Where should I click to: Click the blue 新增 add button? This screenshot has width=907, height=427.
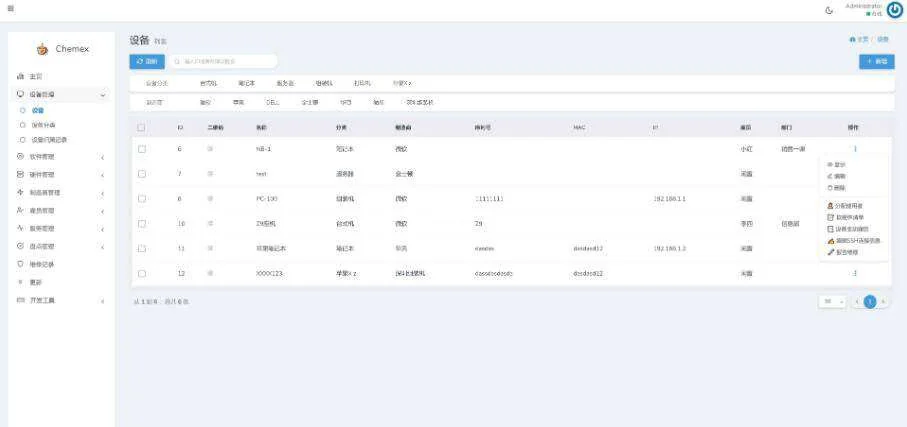click(876, 62)
